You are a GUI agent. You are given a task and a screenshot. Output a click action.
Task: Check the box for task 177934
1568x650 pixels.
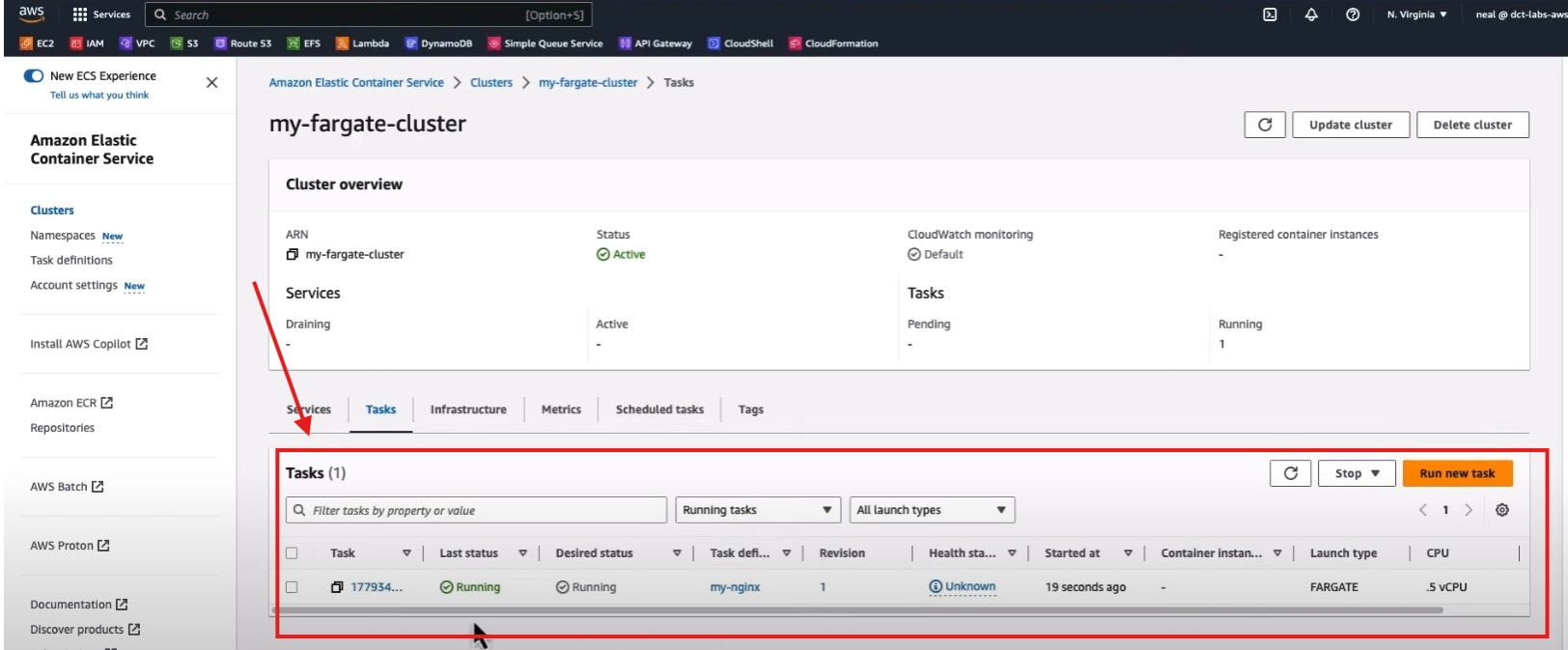click(x=292, y=587)
